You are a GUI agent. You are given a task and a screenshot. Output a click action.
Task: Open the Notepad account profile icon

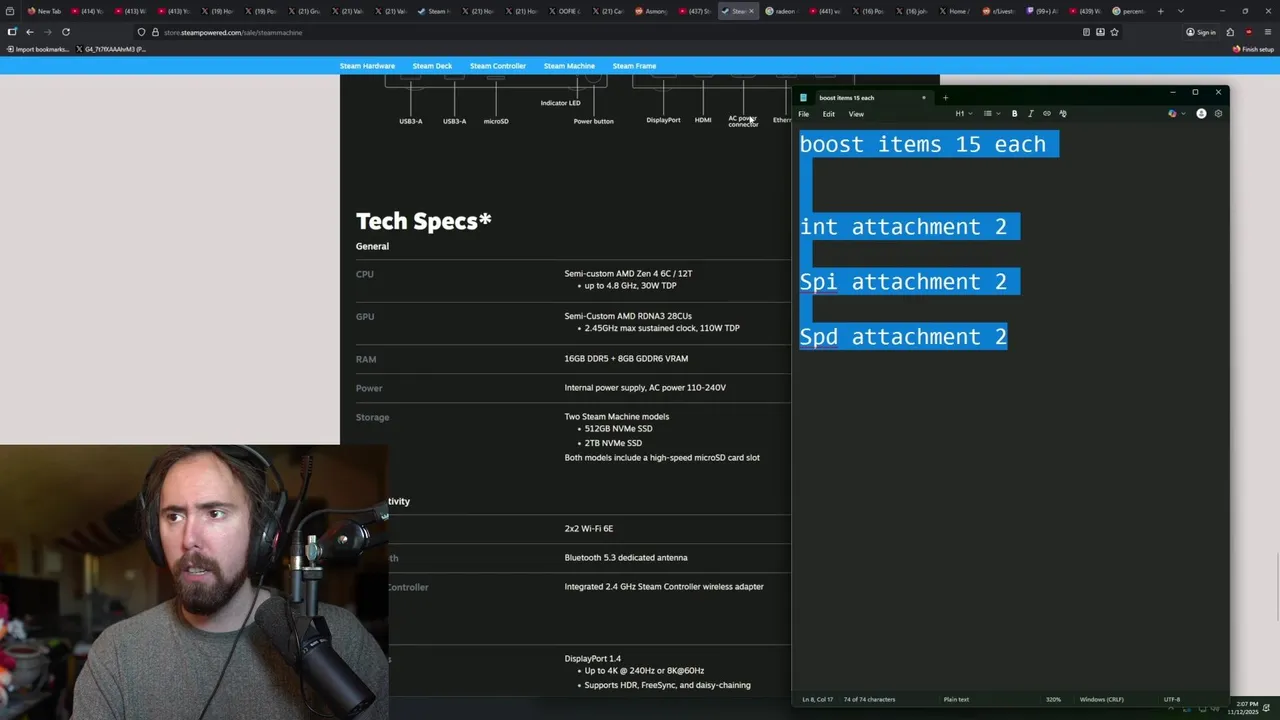pos(1201,114)
